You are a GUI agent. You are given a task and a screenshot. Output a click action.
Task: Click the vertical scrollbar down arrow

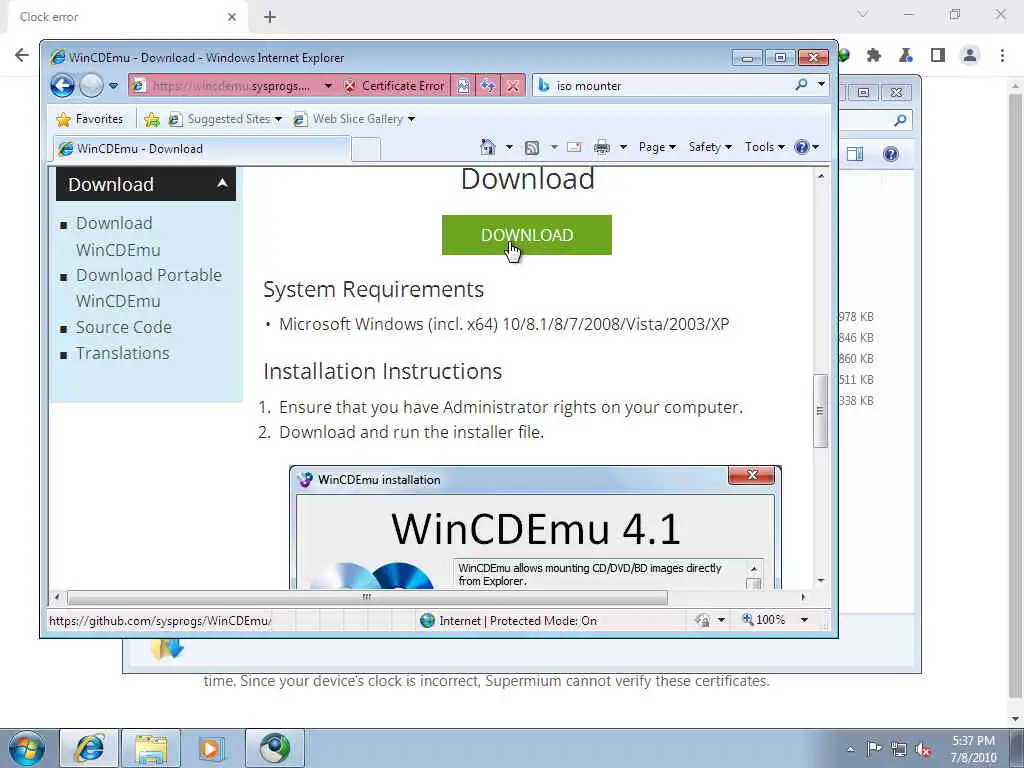click(820, 581)
